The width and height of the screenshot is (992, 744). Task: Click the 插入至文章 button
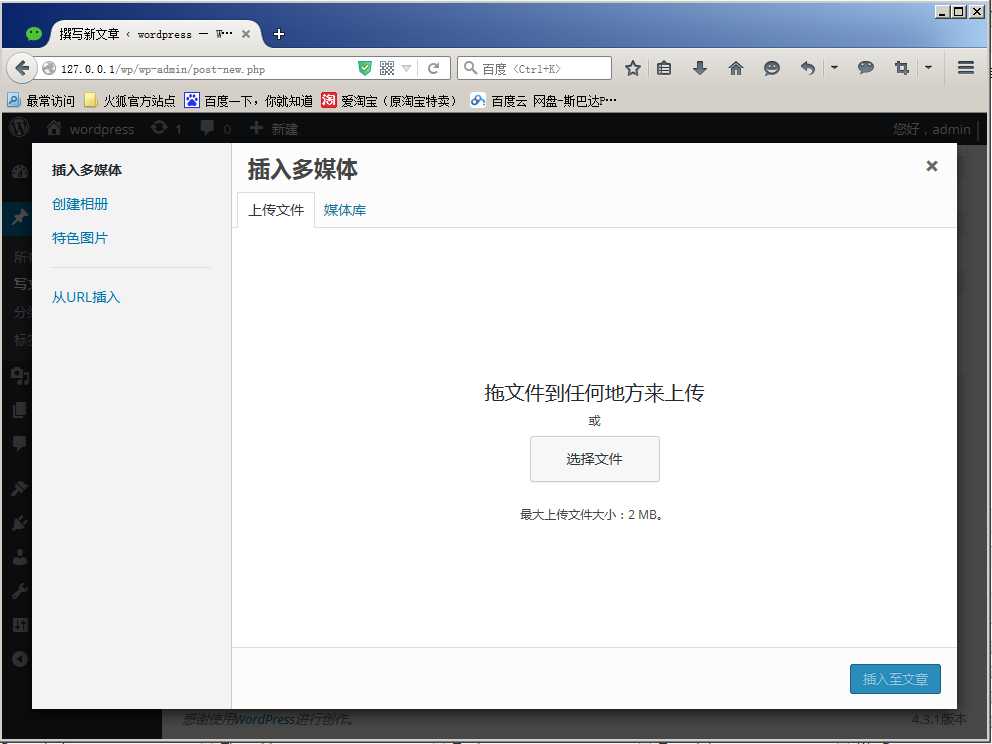click(895, 679)
